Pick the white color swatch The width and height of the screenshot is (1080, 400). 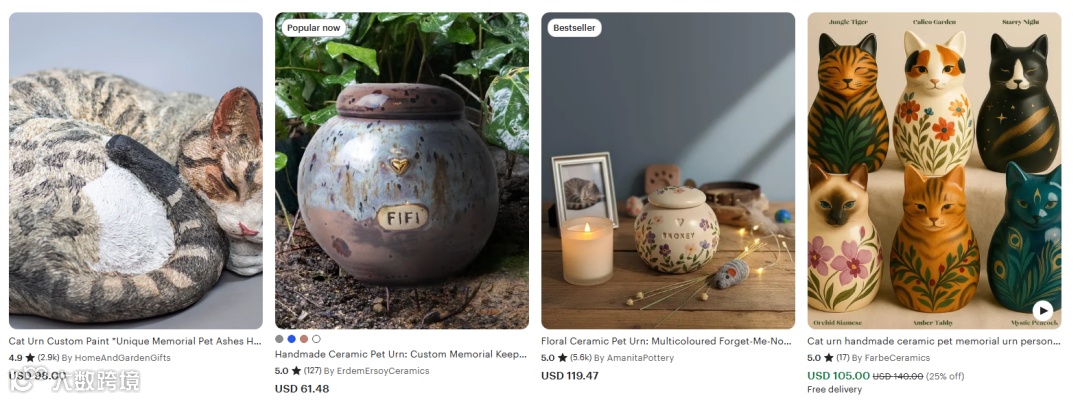316,339
